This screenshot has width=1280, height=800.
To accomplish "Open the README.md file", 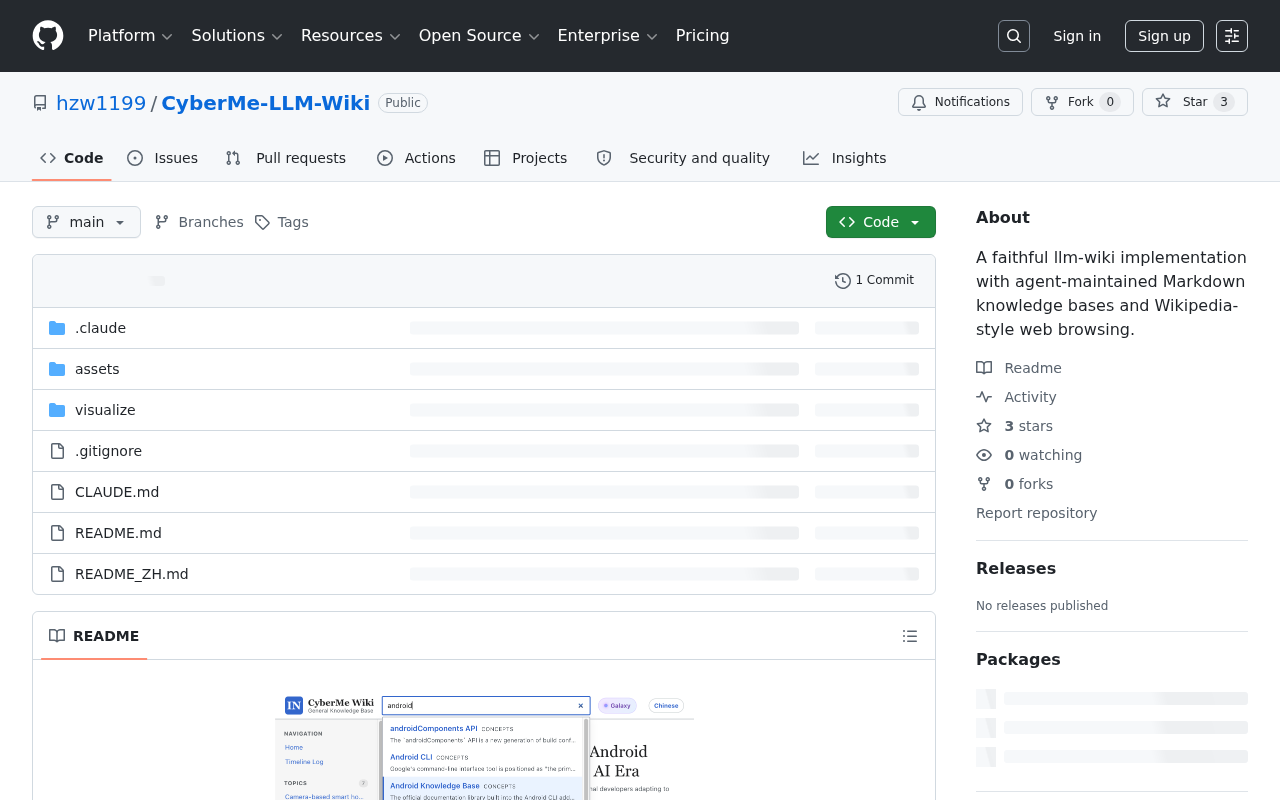I will (118, 533).
